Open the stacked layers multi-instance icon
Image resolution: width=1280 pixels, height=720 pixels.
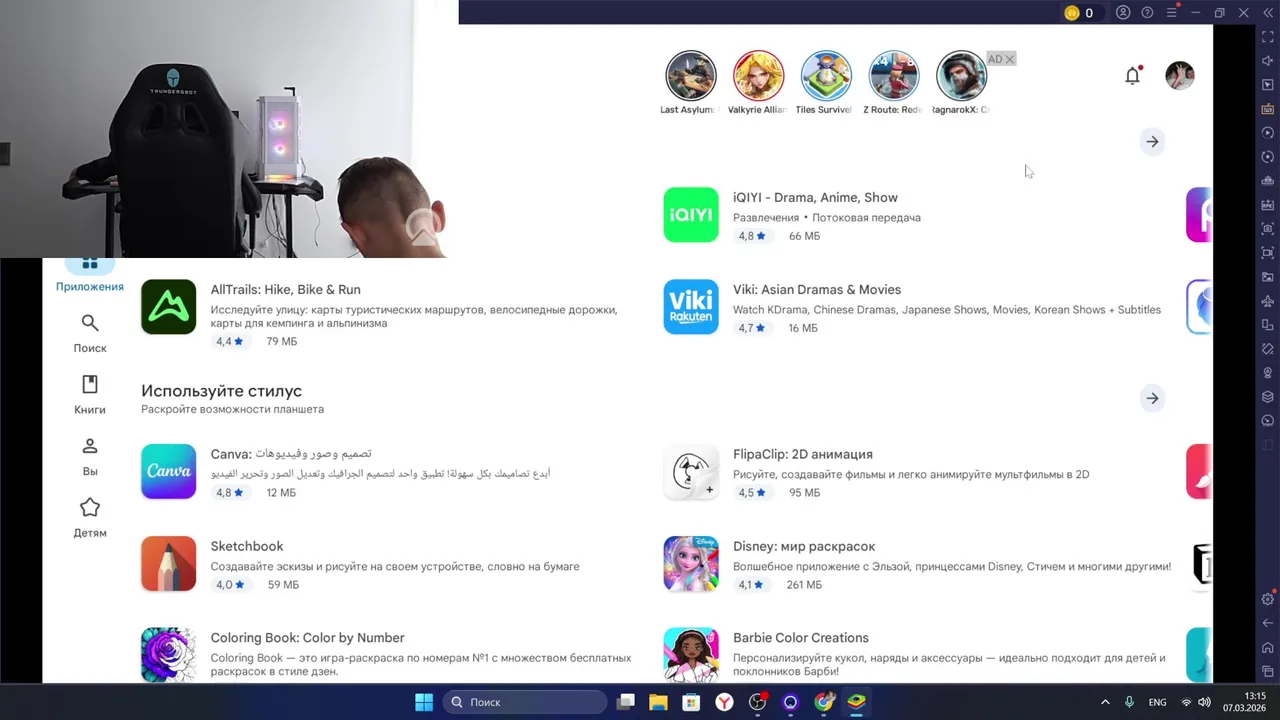(x=1268, y=397)
